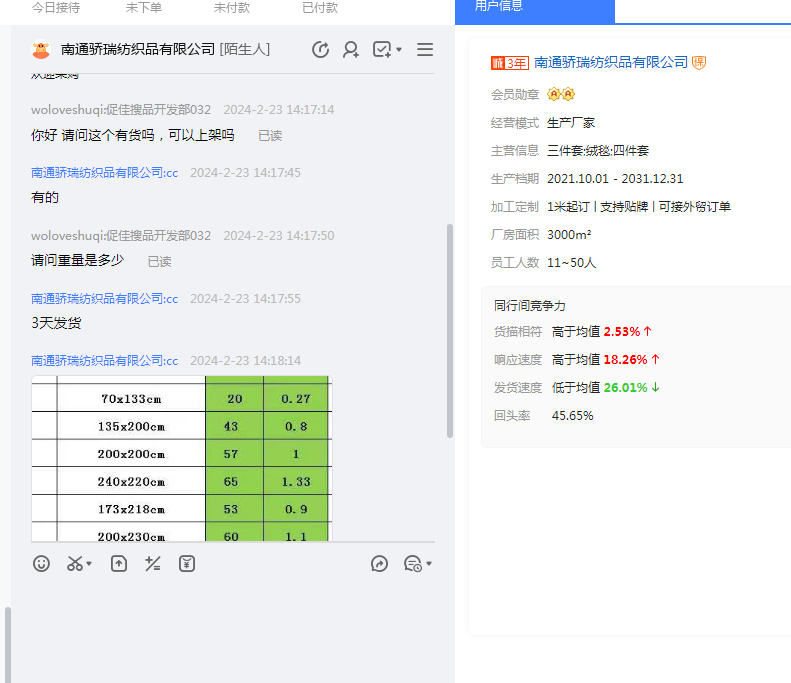The image size is (791, 683).
Task: Open 南通骄瑞纺织品有限公司 link in user info
Action: click(611, 63)
